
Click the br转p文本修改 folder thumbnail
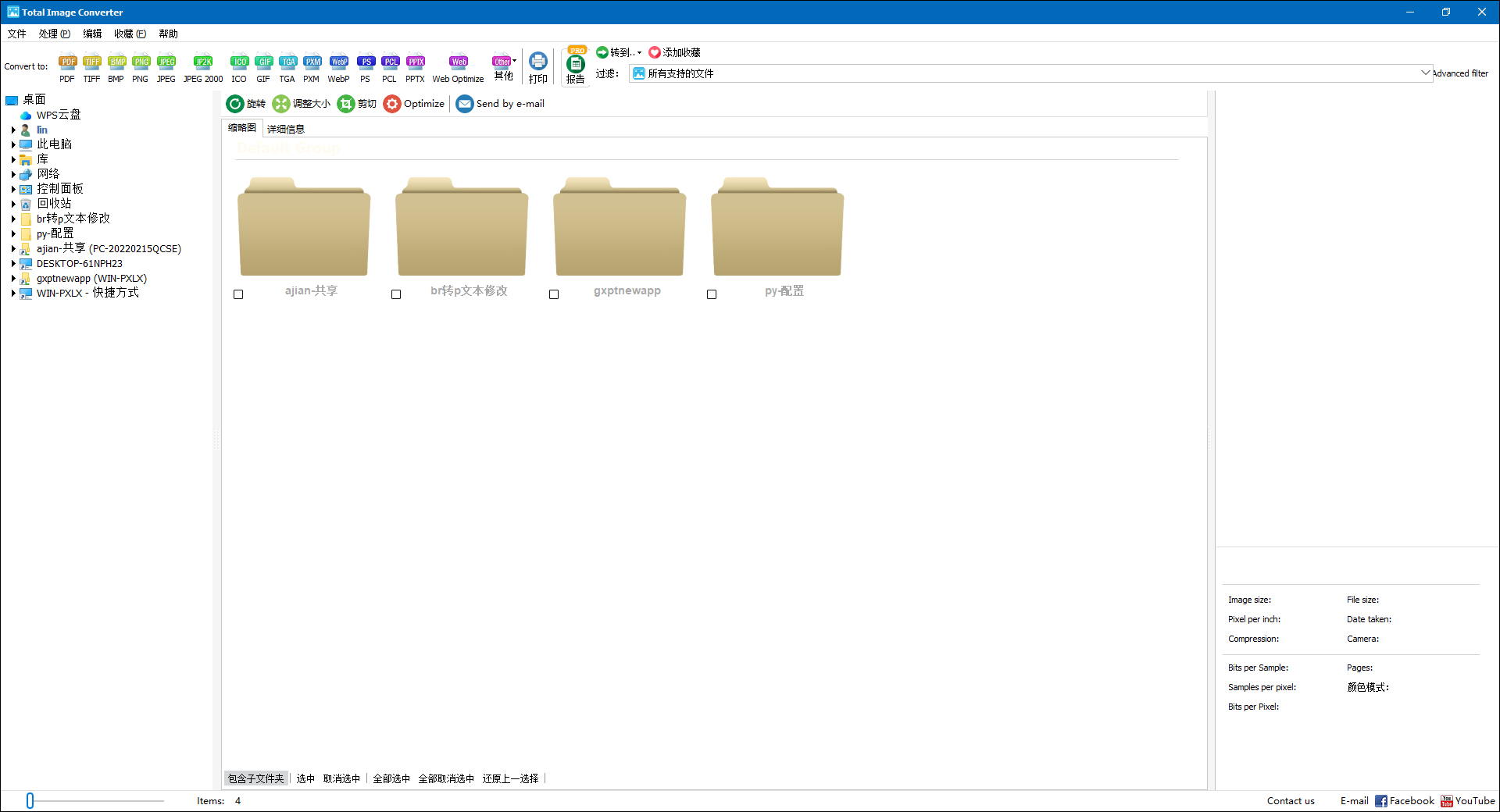click(461, 226)
